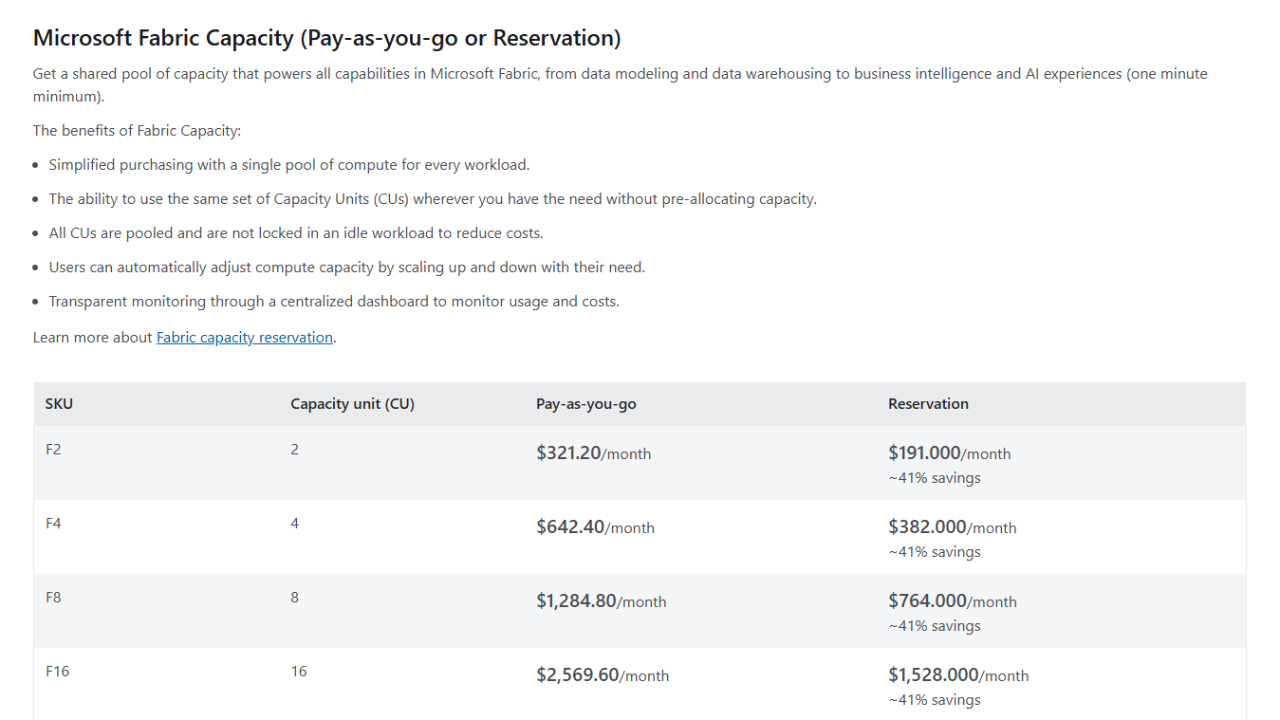Click the $321.20/month pay-as-you-go price

pos(594,453)
